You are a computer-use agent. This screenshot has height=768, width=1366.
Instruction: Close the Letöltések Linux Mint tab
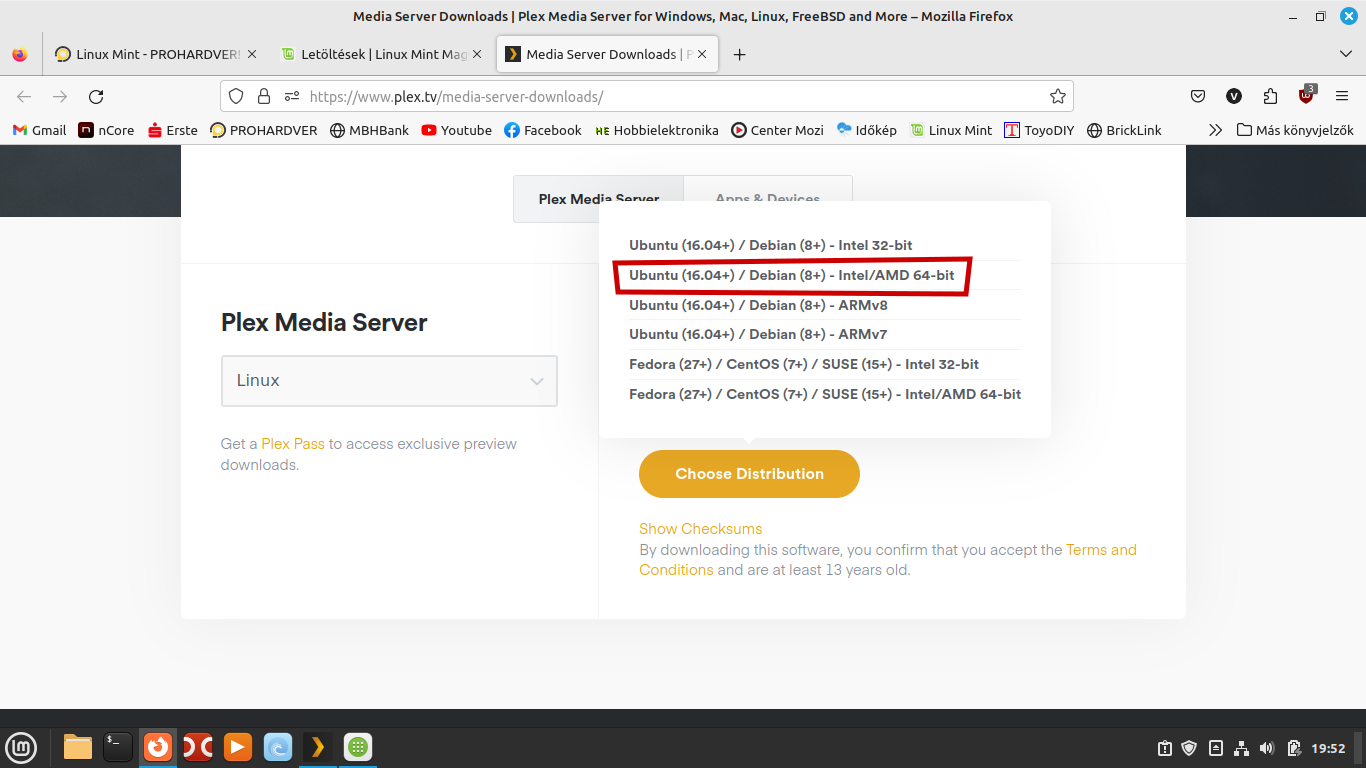tap(477, 55)
